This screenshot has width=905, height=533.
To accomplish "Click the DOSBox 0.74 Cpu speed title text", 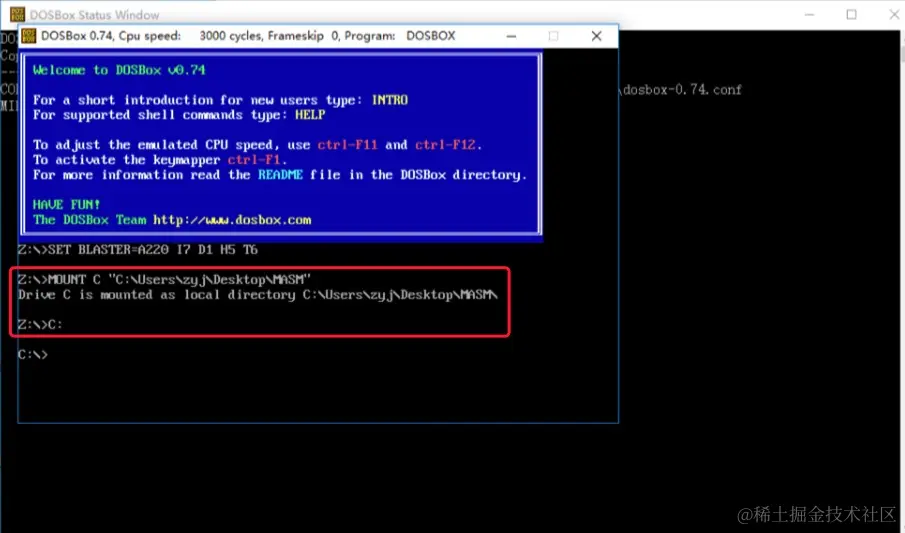I will (x=248, y=36).
